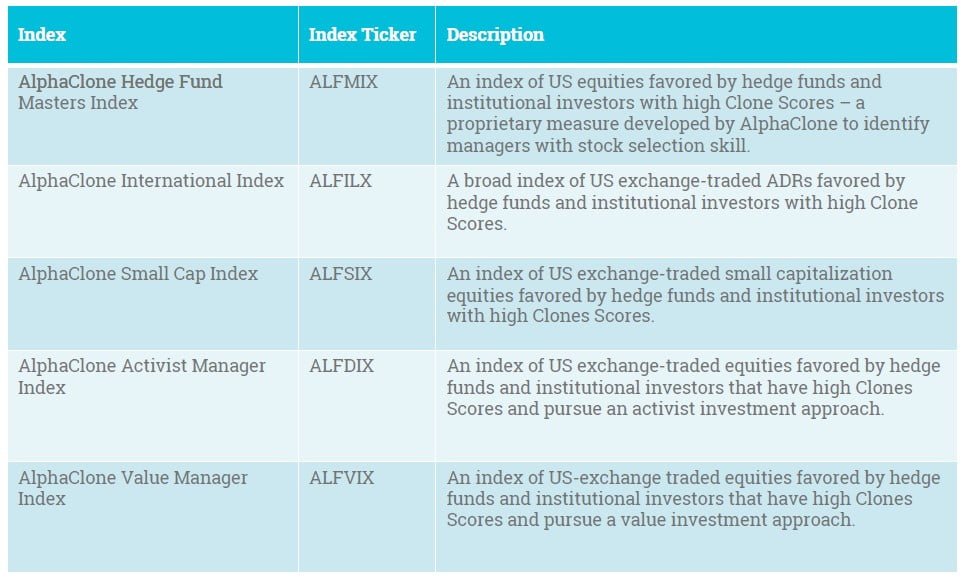This screenshot has width=965, height=580.
Task: Click the ALFVIX ticker
Action: (342, 478)
